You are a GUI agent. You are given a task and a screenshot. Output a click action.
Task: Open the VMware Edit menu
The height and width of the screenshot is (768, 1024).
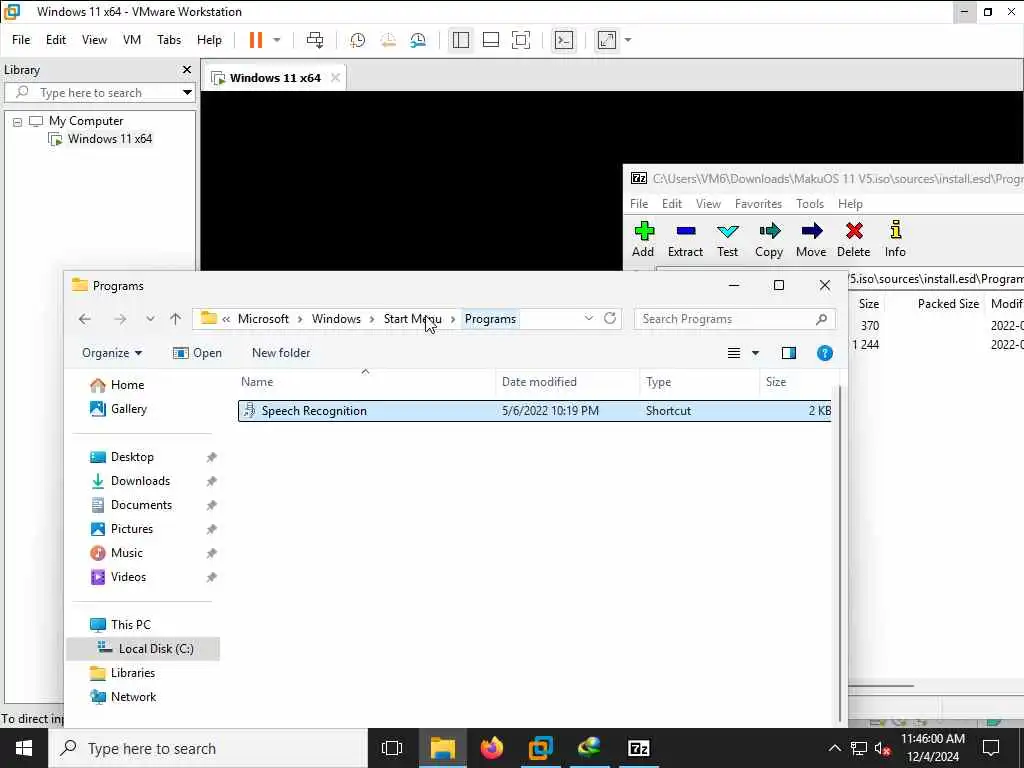[56, 40]
